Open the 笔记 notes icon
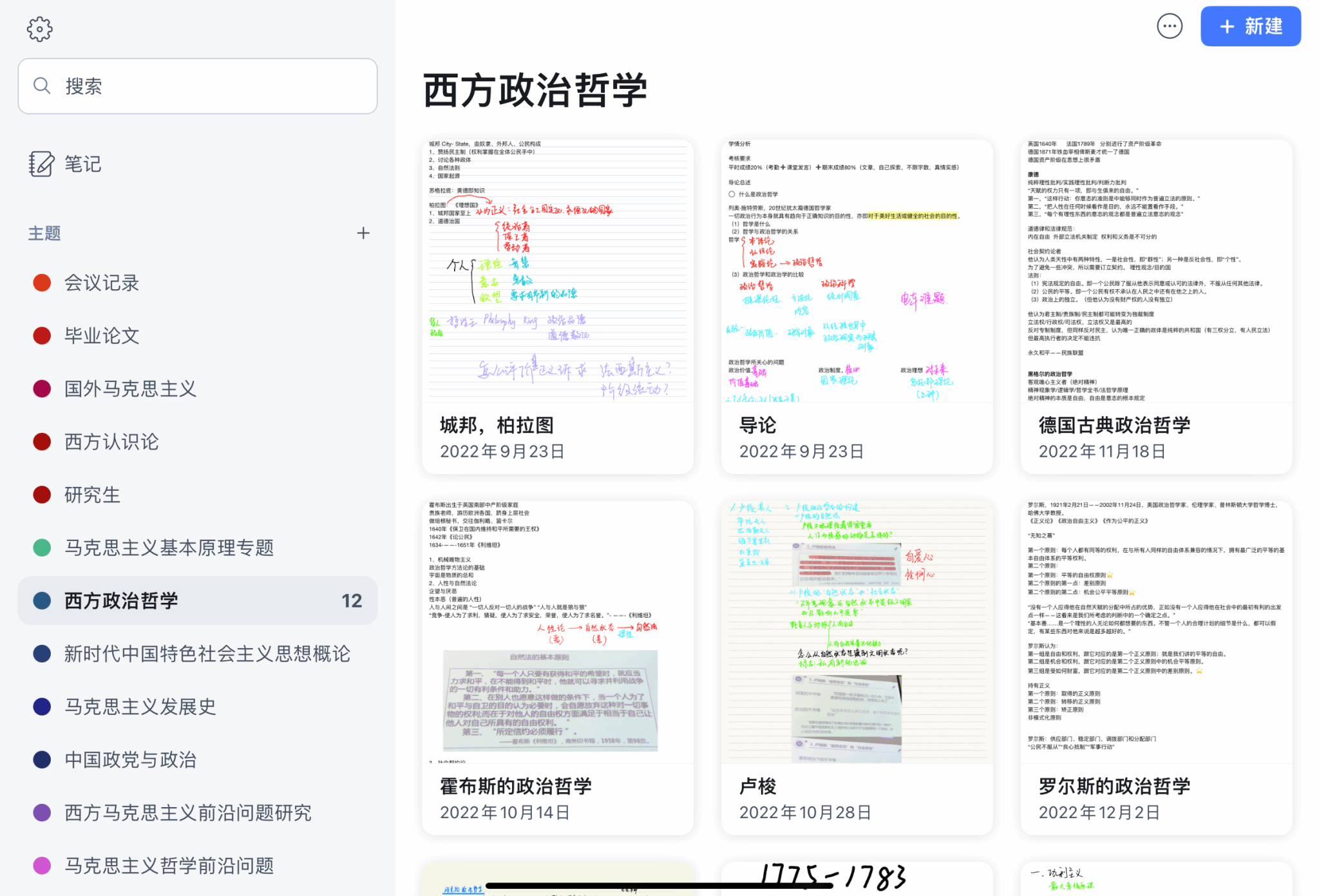Screen dimensions: 1319x896 [41, 164]
